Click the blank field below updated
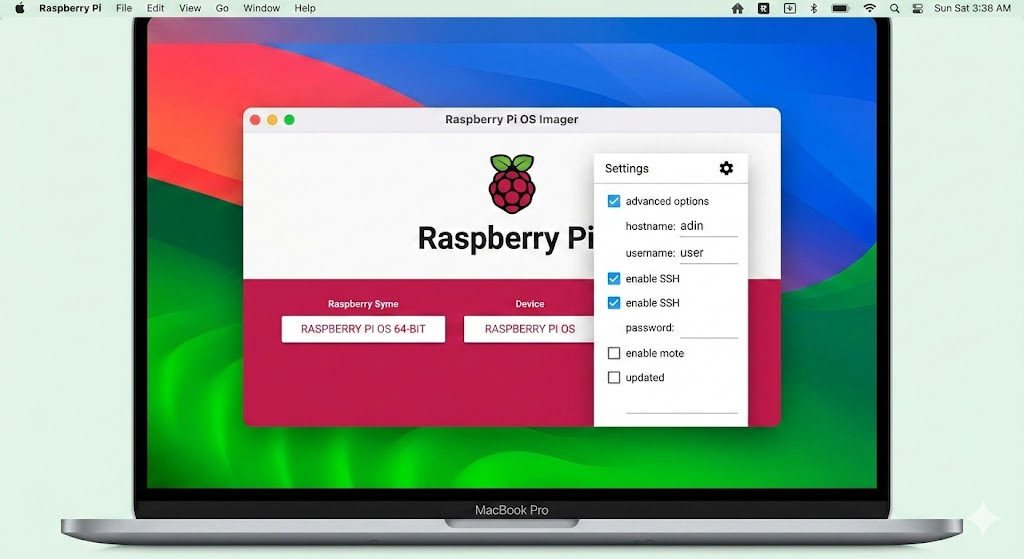 (x=682, y=404)
